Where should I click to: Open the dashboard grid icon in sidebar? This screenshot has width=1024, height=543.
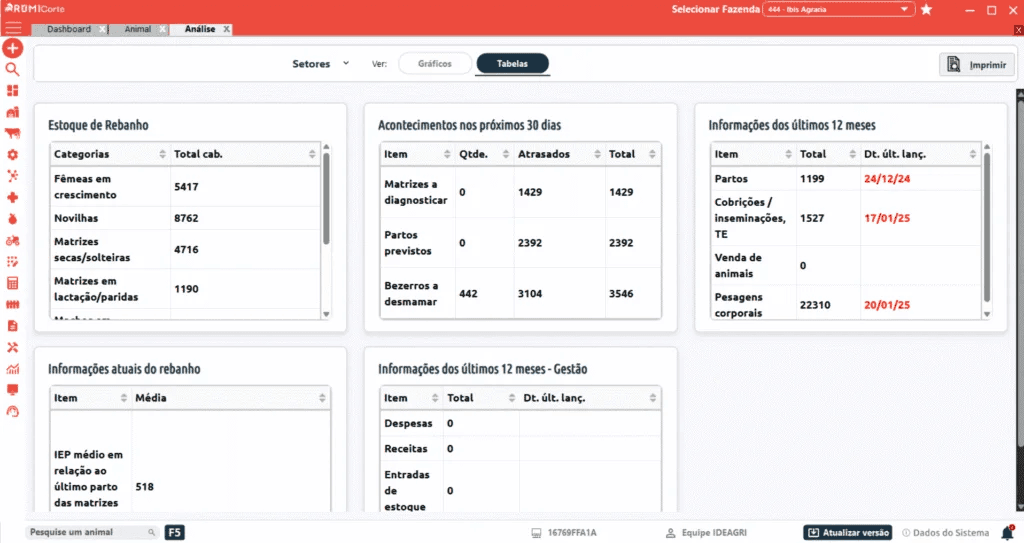[12, 91]
